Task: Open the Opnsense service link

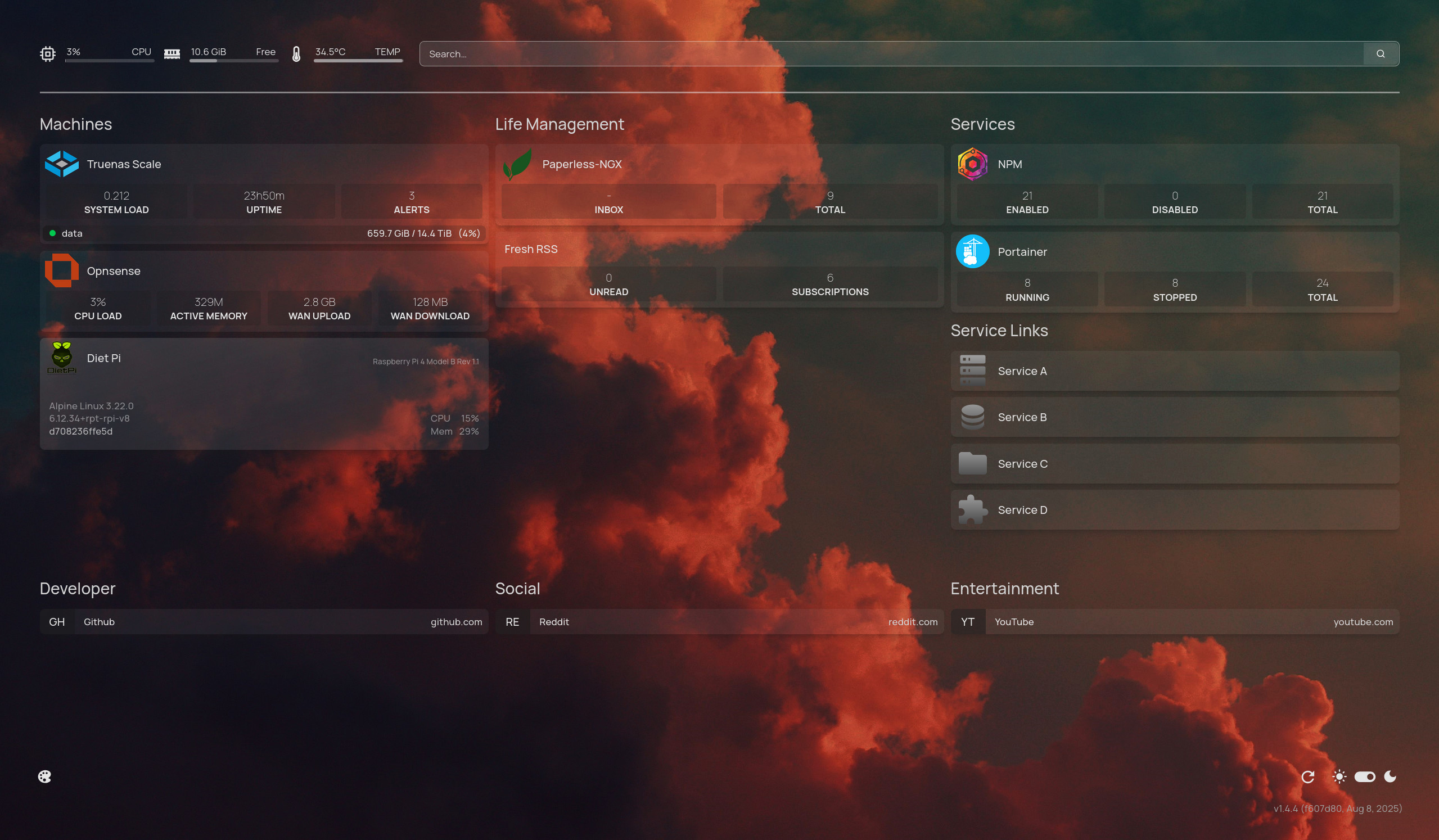Action: (114, 270)
